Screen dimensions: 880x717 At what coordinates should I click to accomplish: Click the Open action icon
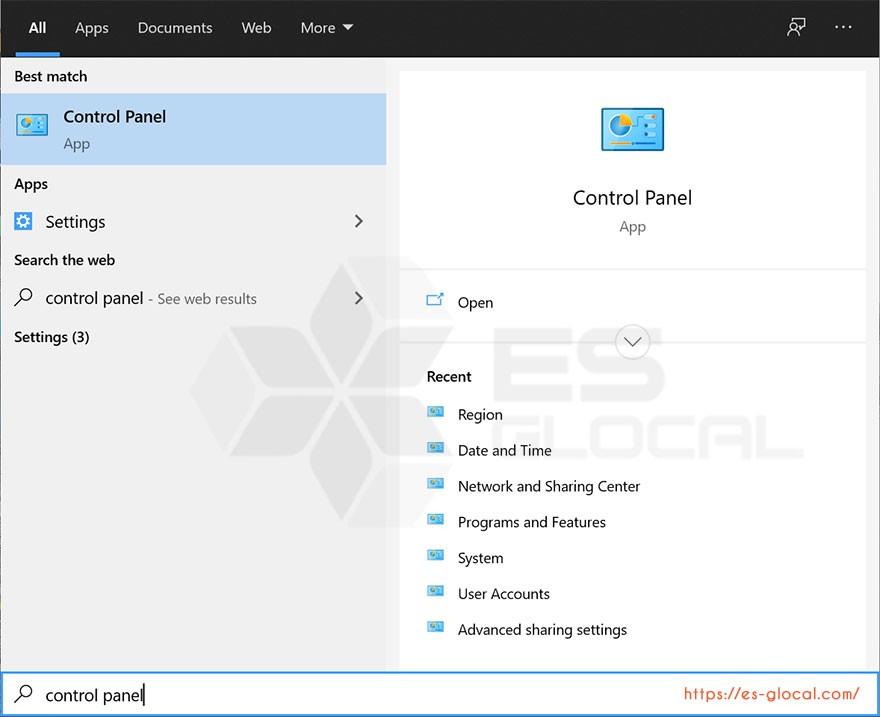point(435,300)
